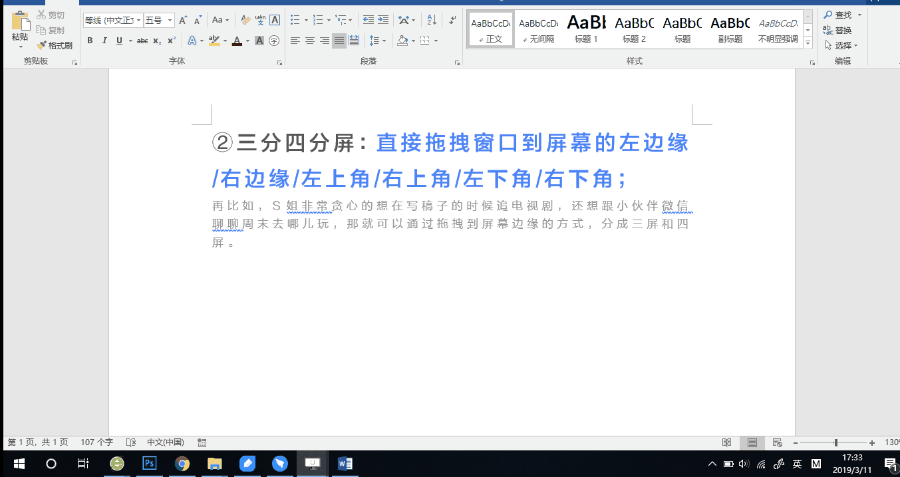Click the Paste (粘贴) clipboard icon
The height and width of the screenshot is (477, 900).
pos(20,21)
